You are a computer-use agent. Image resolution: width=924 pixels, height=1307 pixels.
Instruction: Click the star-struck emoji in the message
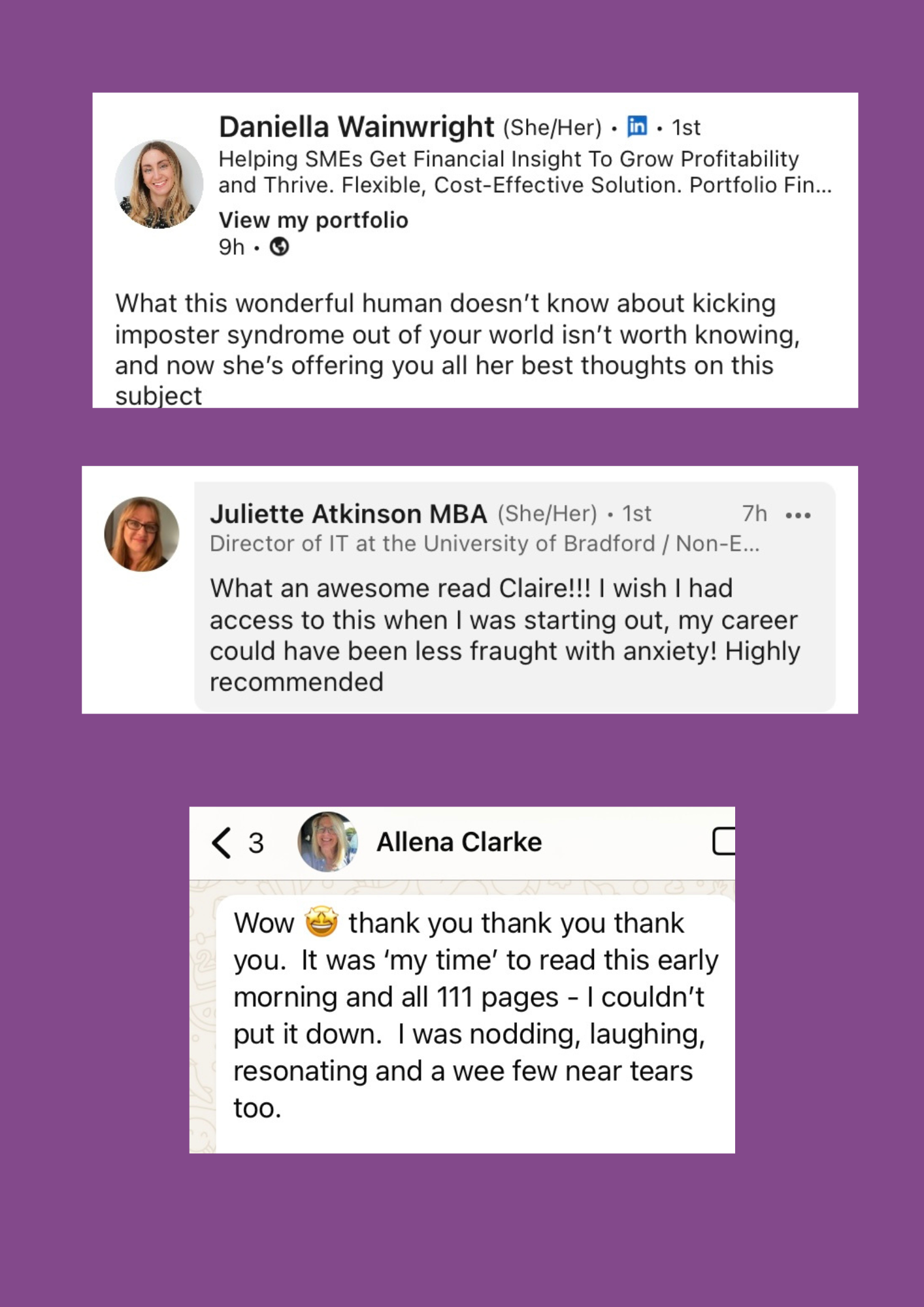coord(322,922)
